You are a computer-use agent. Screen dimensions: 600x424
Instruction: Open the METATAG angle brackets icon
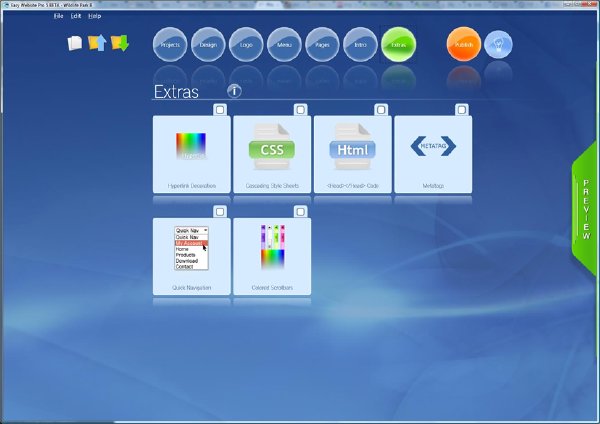433,146
